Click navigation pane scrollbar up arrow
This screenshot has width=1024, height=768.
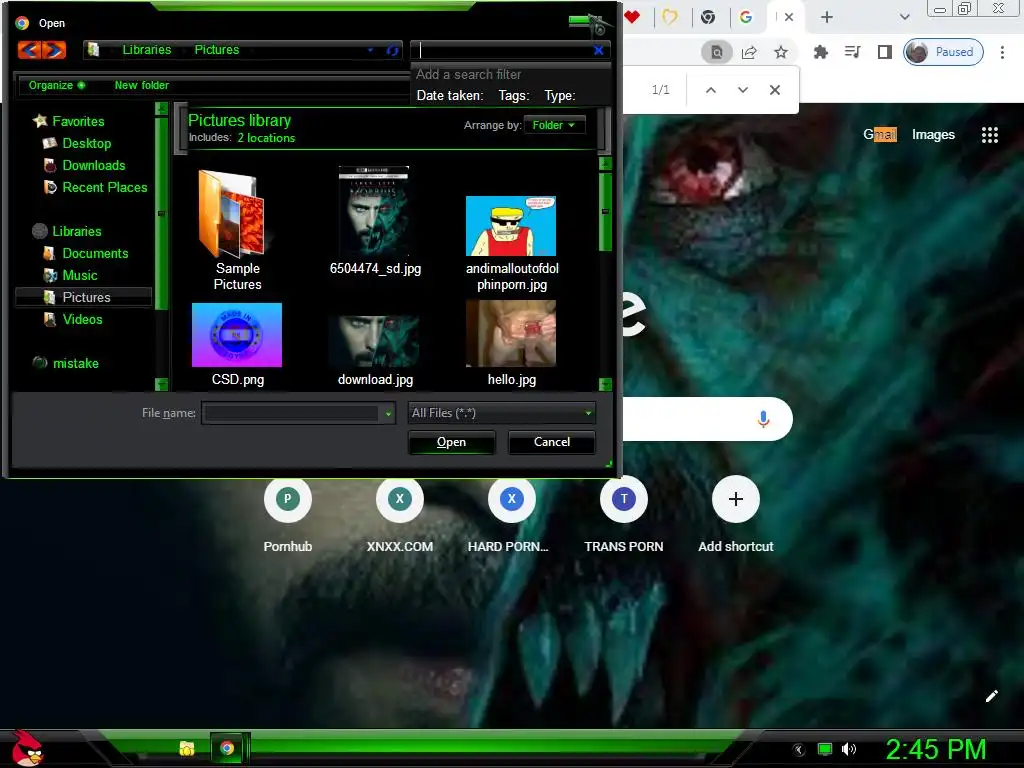[161, 108]
